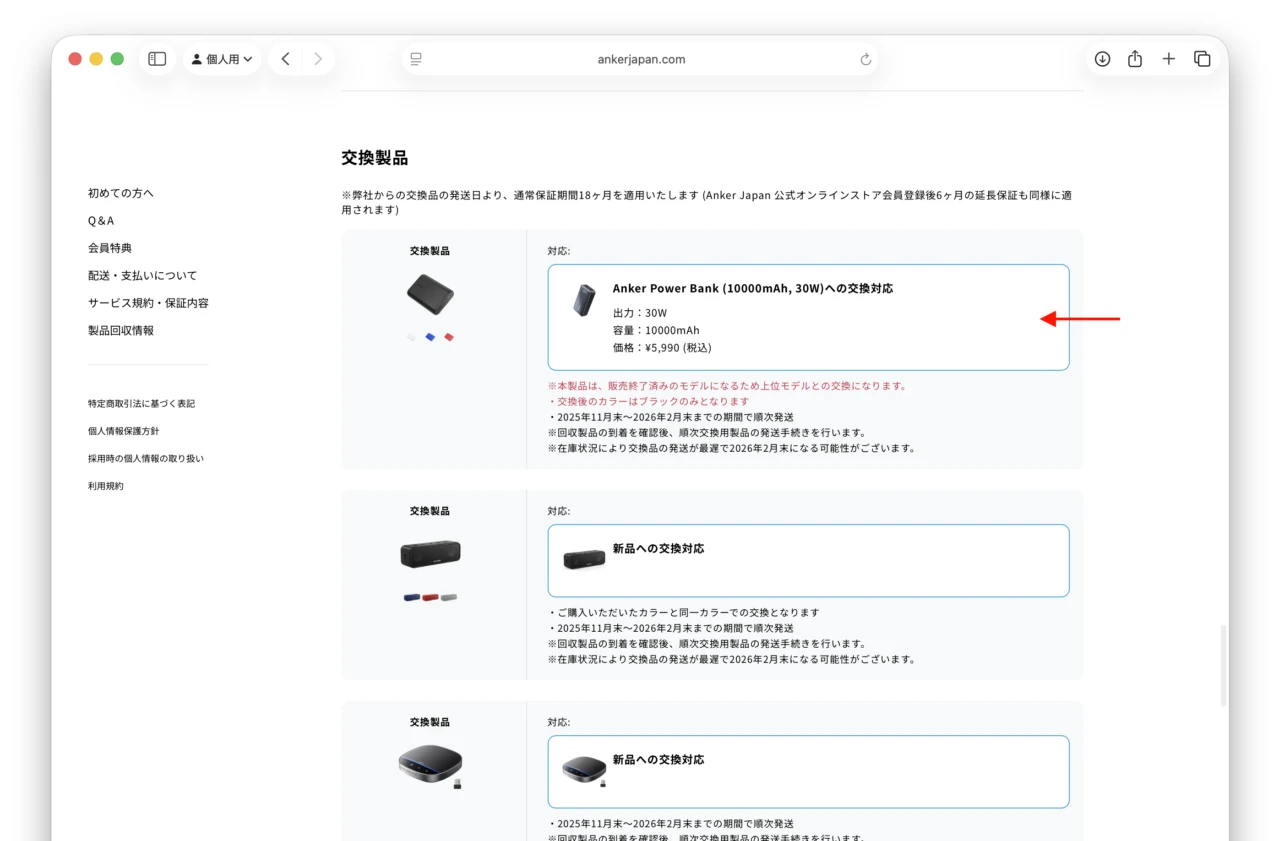The width and height of the screenshot is (1280, 841).
Task: Pick the red power bank color swatch
Action: pos(449,337)
